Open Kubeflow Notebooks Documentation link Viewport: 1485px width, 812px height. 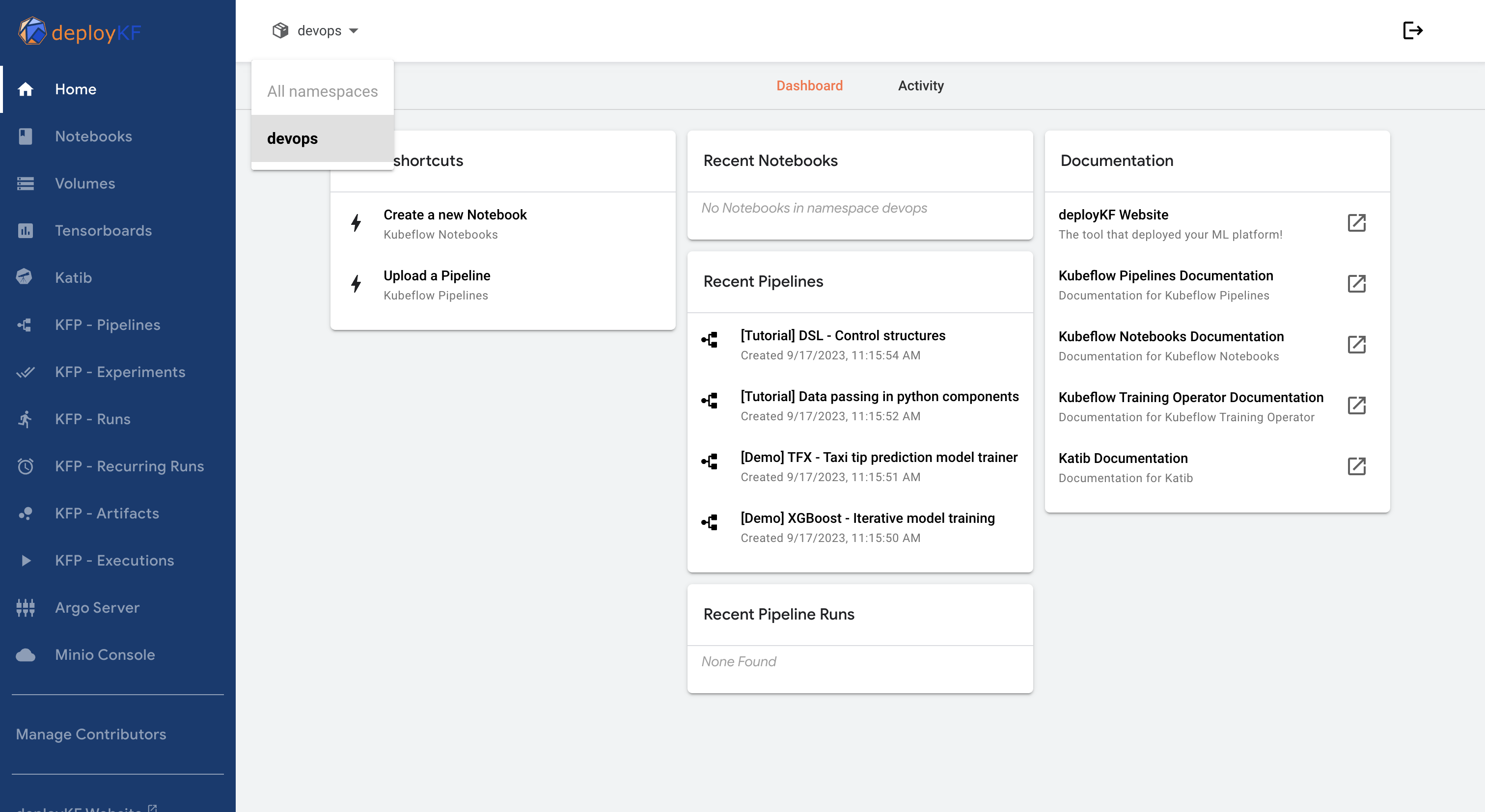[1217, 346]
